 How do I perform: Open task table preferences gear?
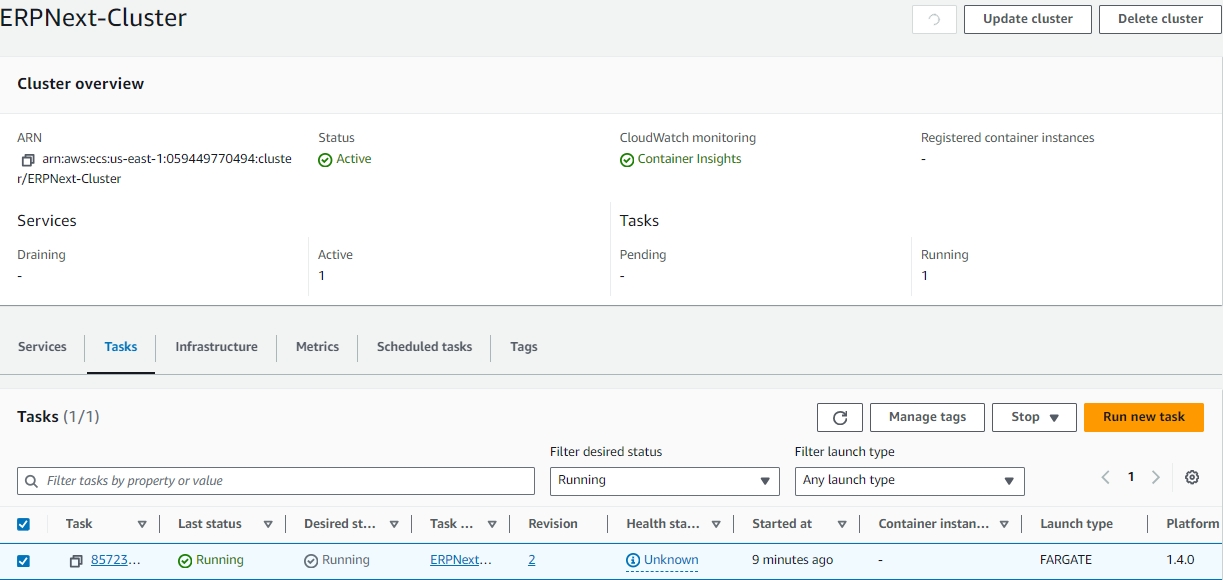point(1192,478)
